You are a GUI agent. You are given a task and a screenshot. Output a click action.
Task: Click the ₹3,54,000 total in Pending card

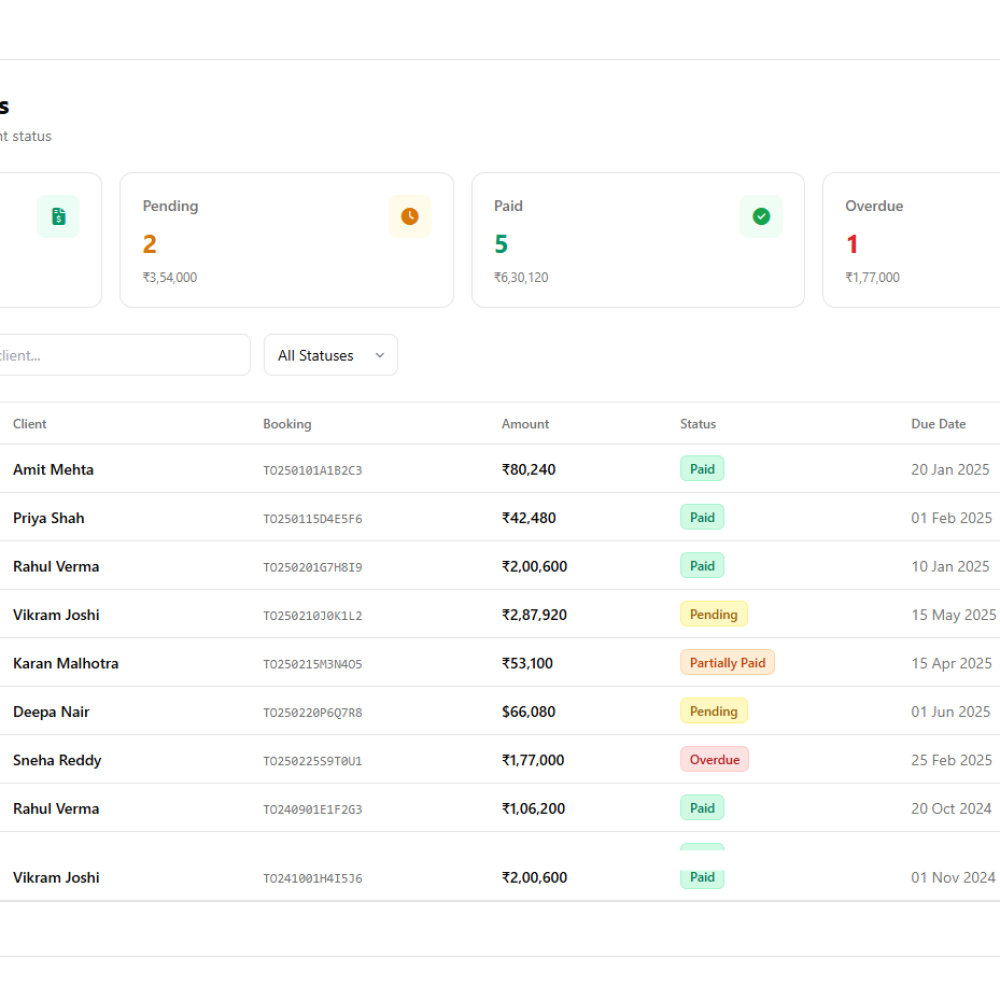click(x=170, y=277)
